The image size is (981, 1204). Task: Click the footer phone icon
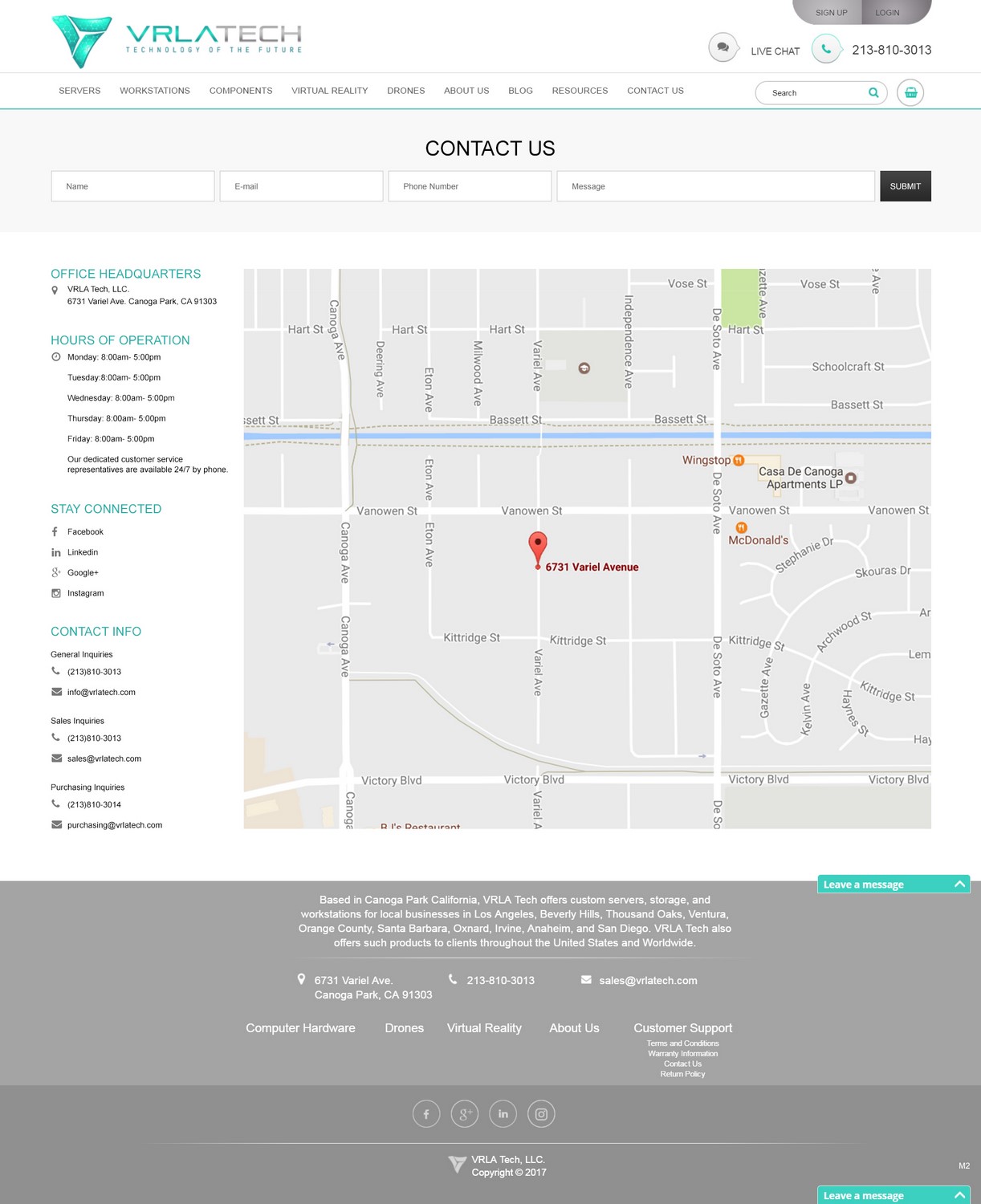pos(453,979)
